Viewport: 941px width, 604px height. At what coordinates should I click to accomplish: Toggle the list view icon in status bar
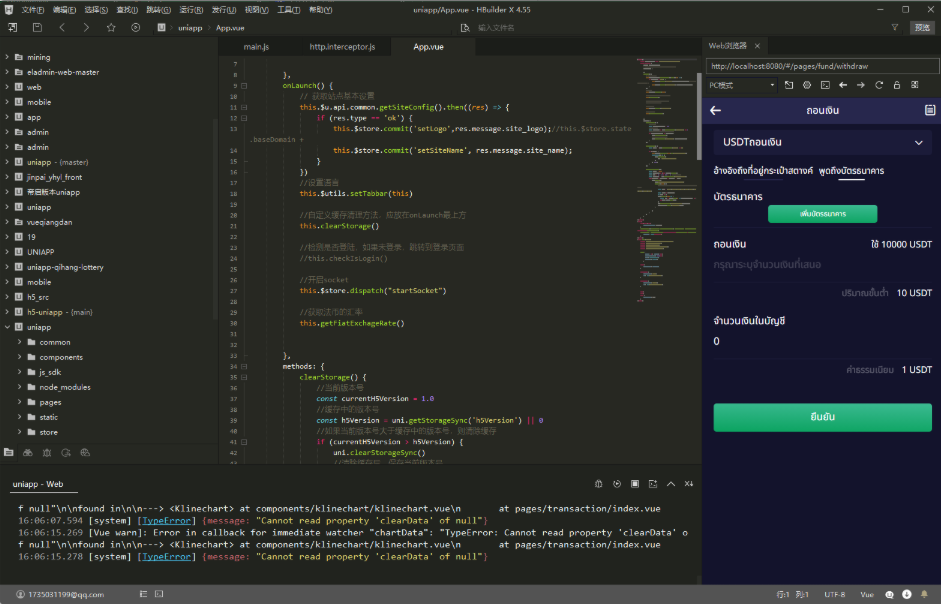point(143,594)
